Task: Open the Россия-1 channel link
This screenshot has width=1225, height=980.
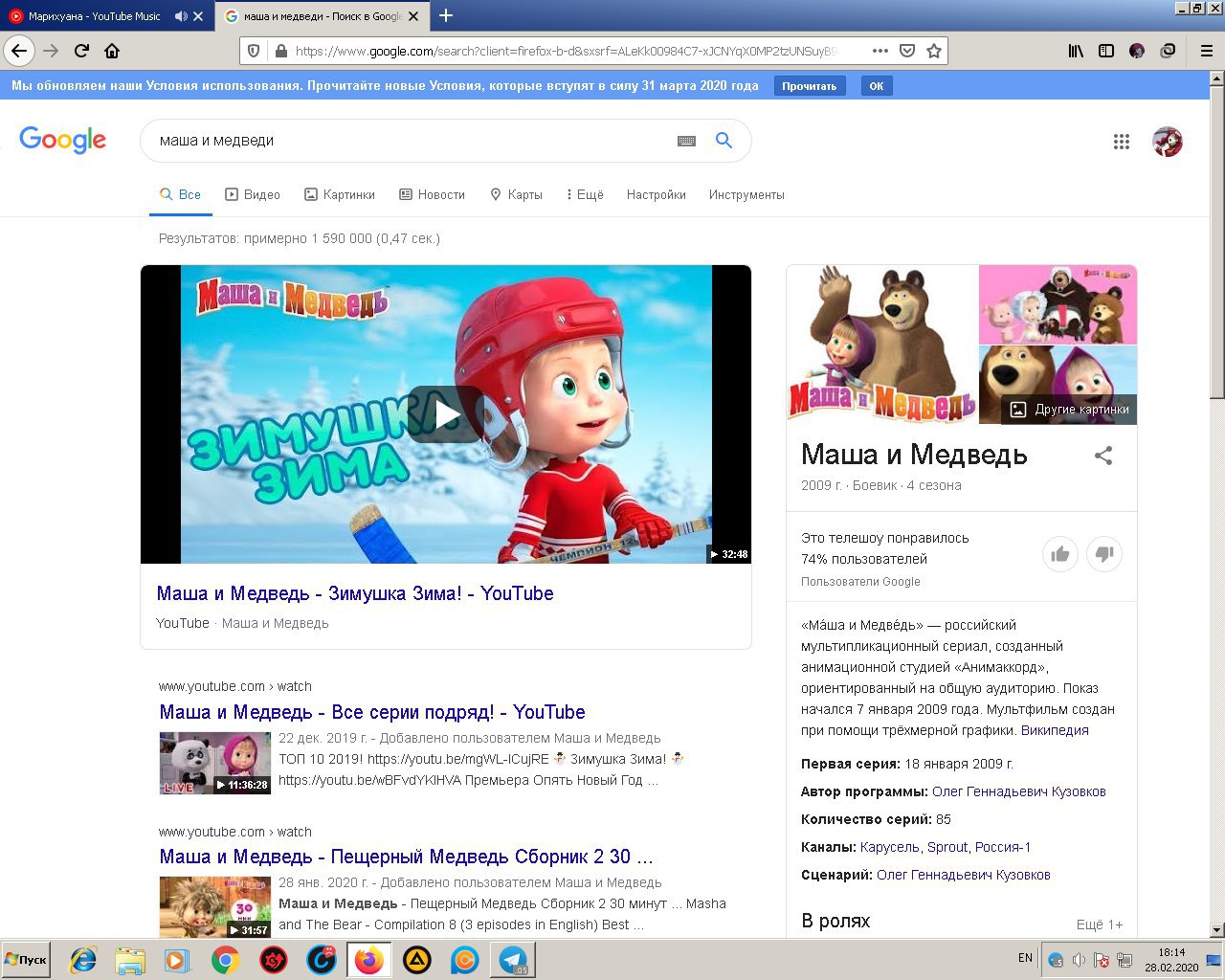Action: [1003, 847]
